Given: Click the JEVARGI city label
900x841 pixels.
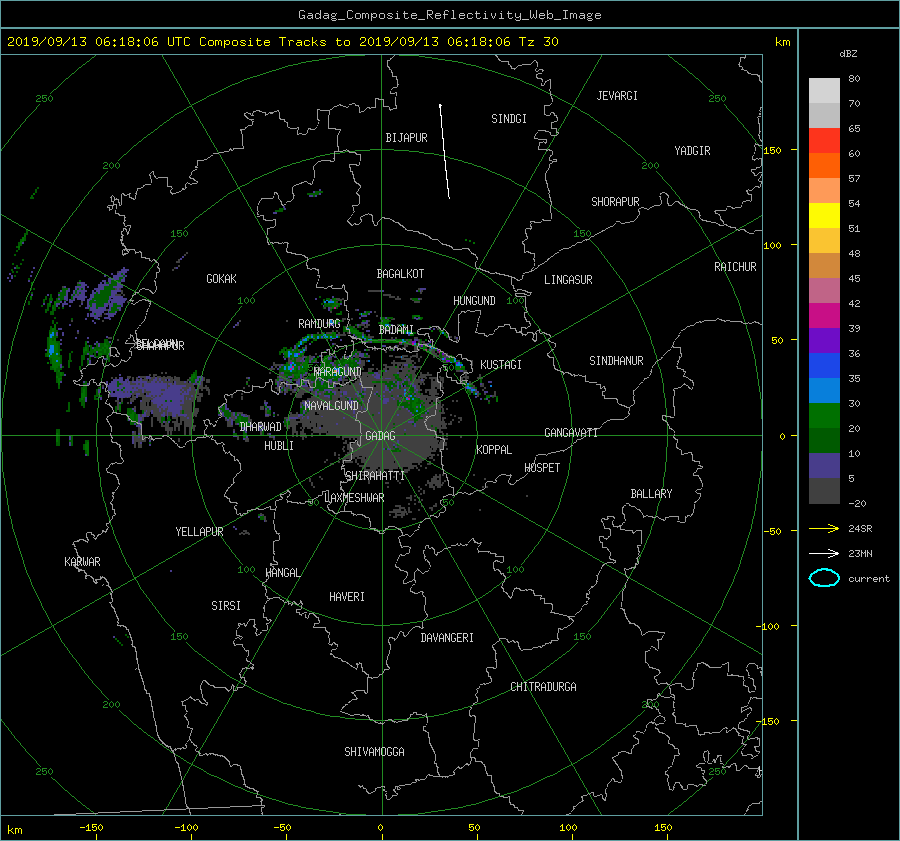Looking at the screenshot, I should click(x=617, y=96).
